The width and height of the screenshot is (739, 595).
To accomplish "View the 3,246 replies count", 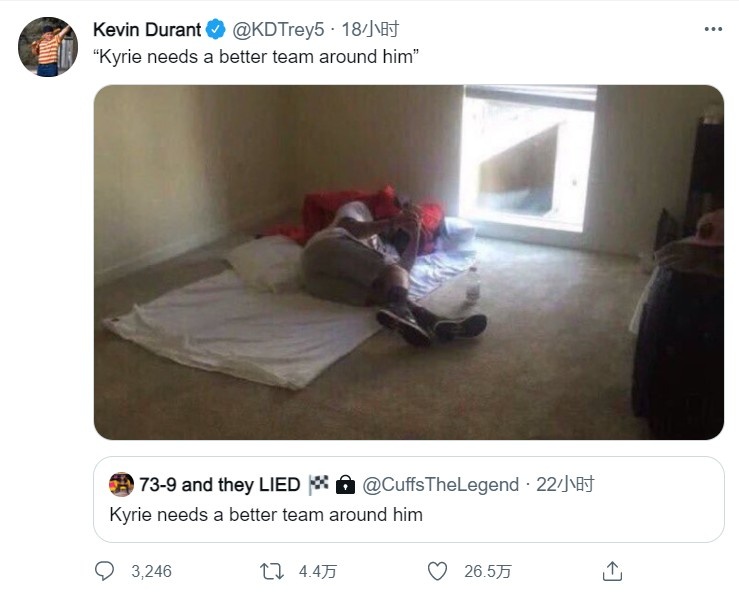I will [151, 571].
